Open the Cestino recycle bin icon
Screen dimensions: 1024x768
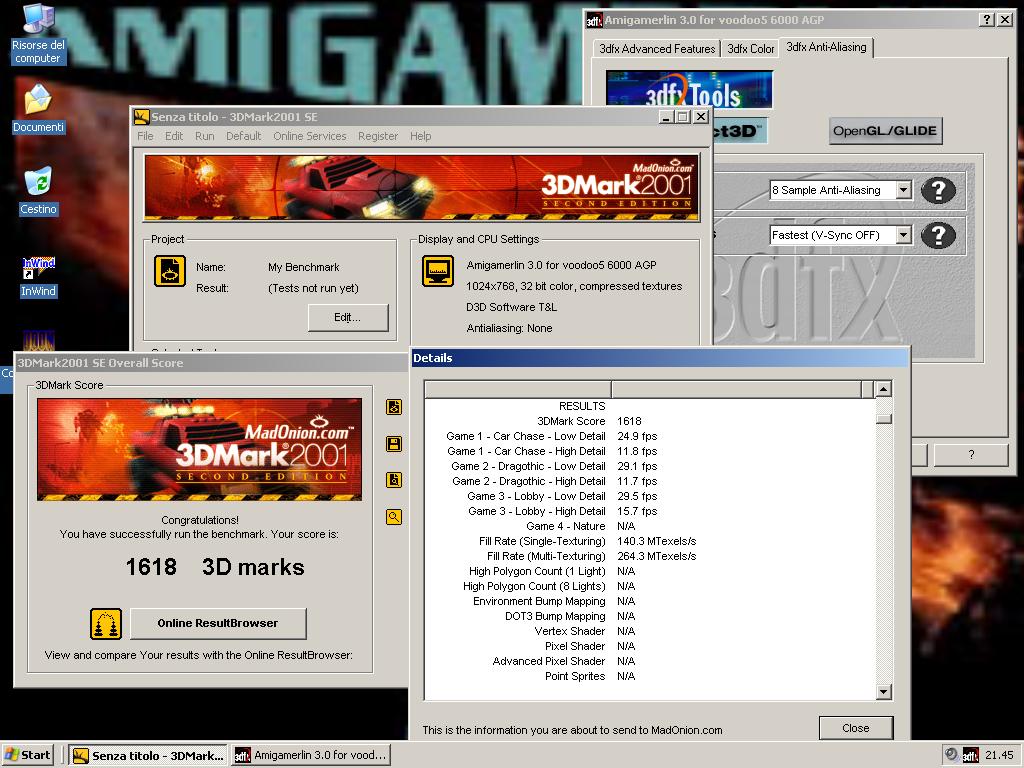tap(38, 191)
